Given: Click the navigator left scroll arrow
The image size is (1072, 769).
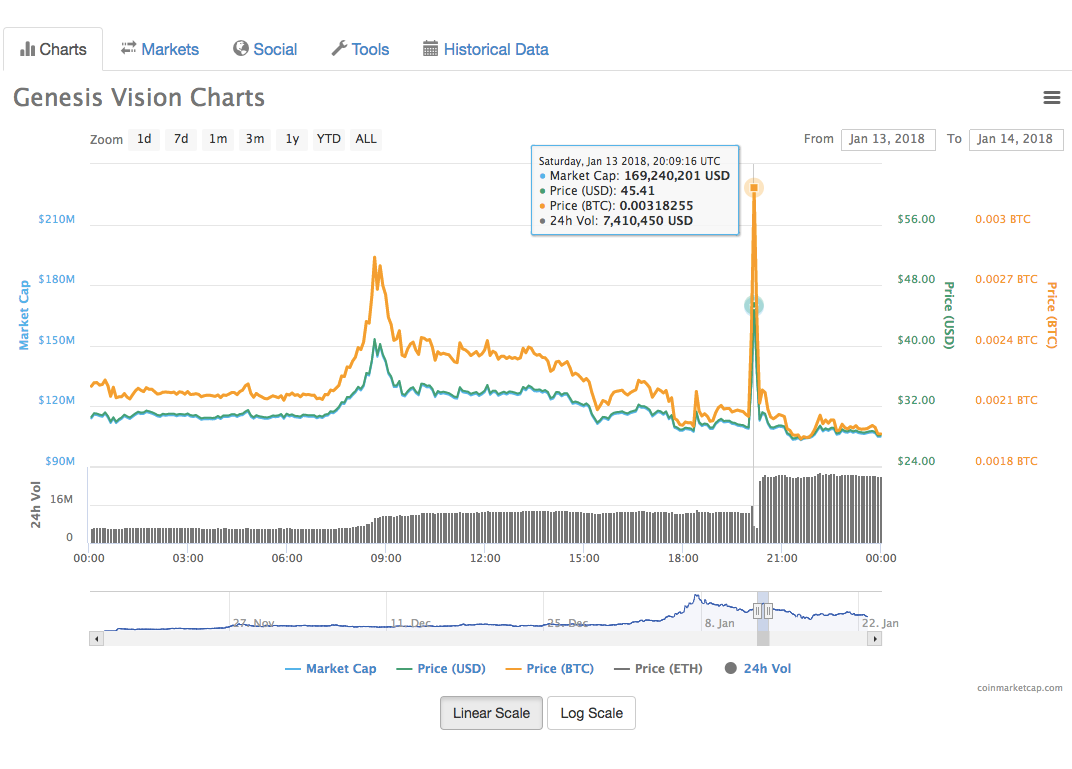Looking at the screenshot, I should click(96, 638).
